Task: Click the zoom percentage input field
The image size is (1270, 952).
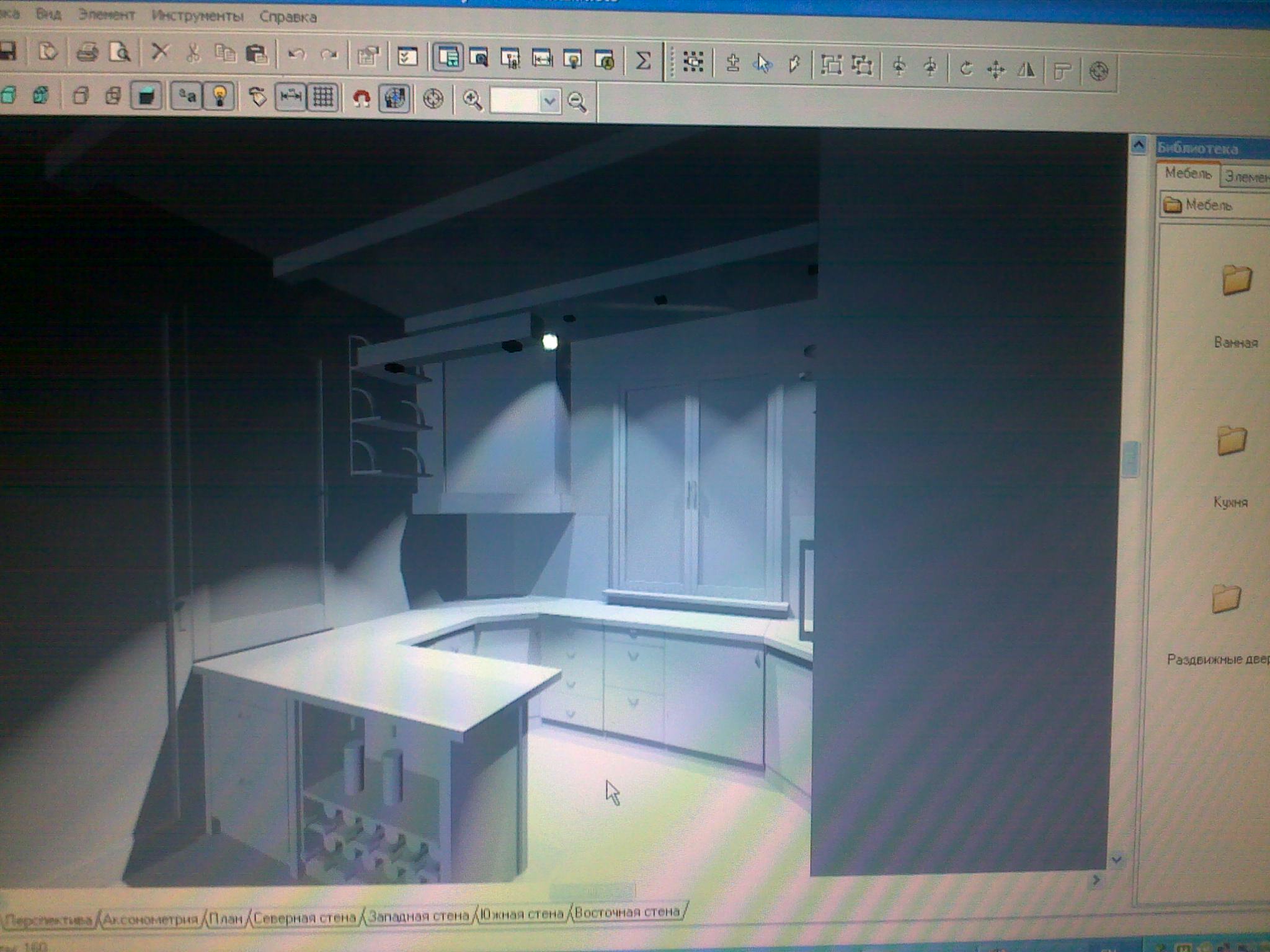Action: [515, 102]
